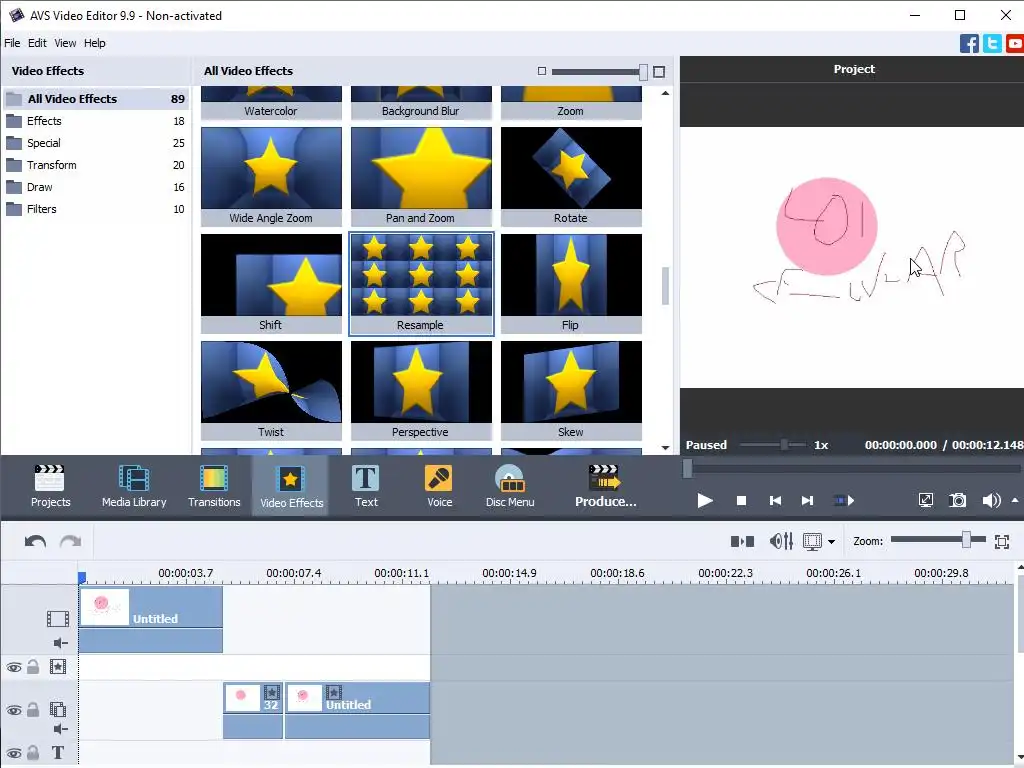
Task: Select the Skew effect thumbnail
Action: pyautogui.click(x=571, y=391)
